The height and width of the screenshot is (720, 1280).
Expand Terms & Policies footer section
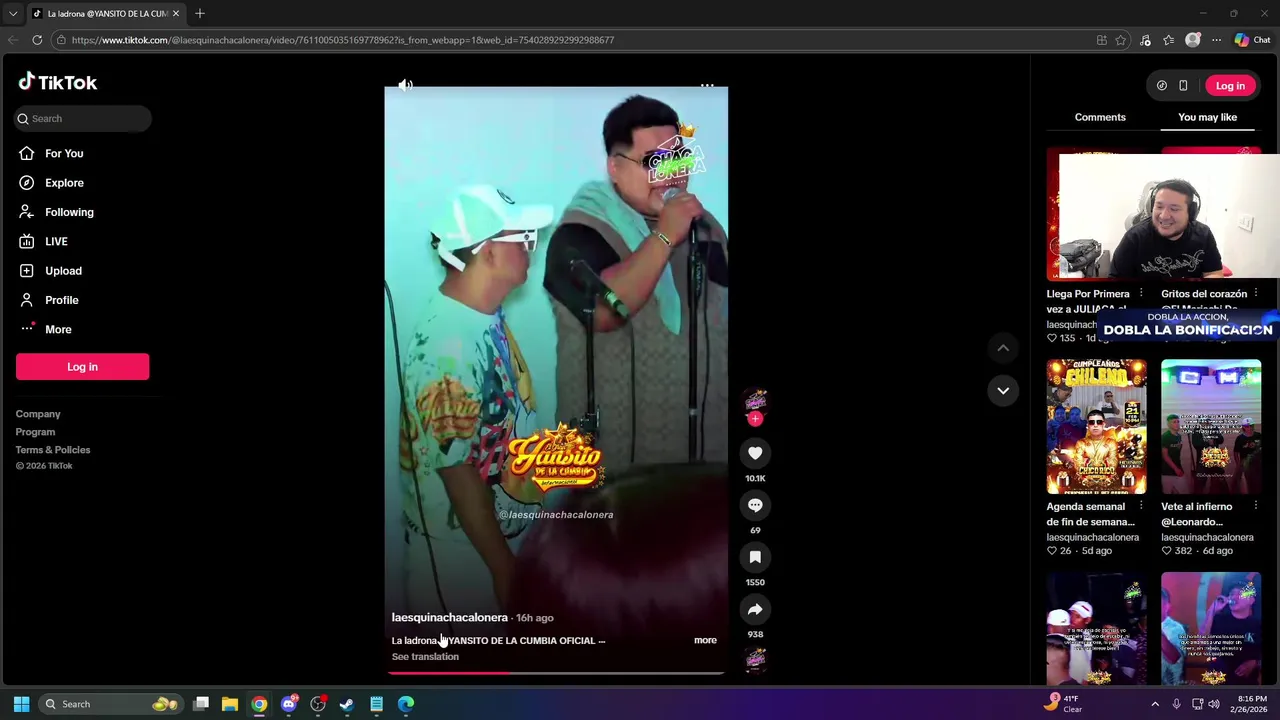[53, 450]
